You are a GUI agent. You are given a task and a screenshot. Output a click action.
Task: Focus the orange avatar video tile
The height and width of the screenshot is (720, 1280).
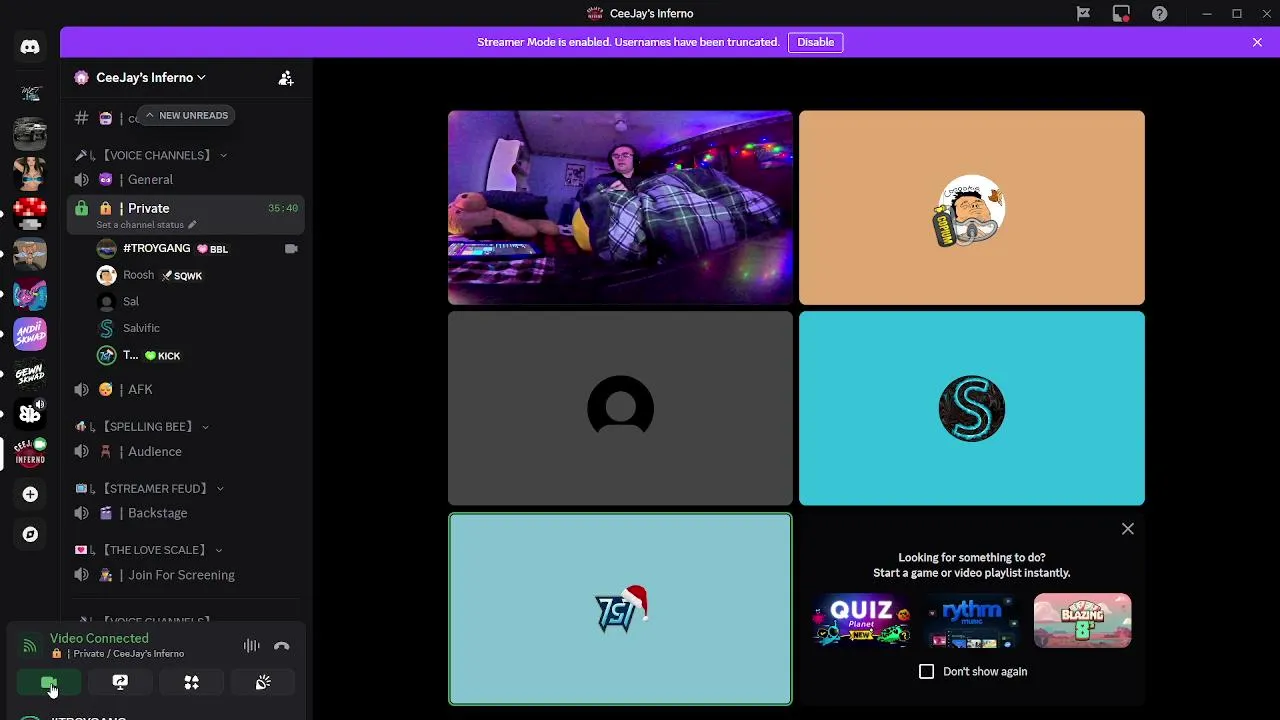(x=972, y=207)
